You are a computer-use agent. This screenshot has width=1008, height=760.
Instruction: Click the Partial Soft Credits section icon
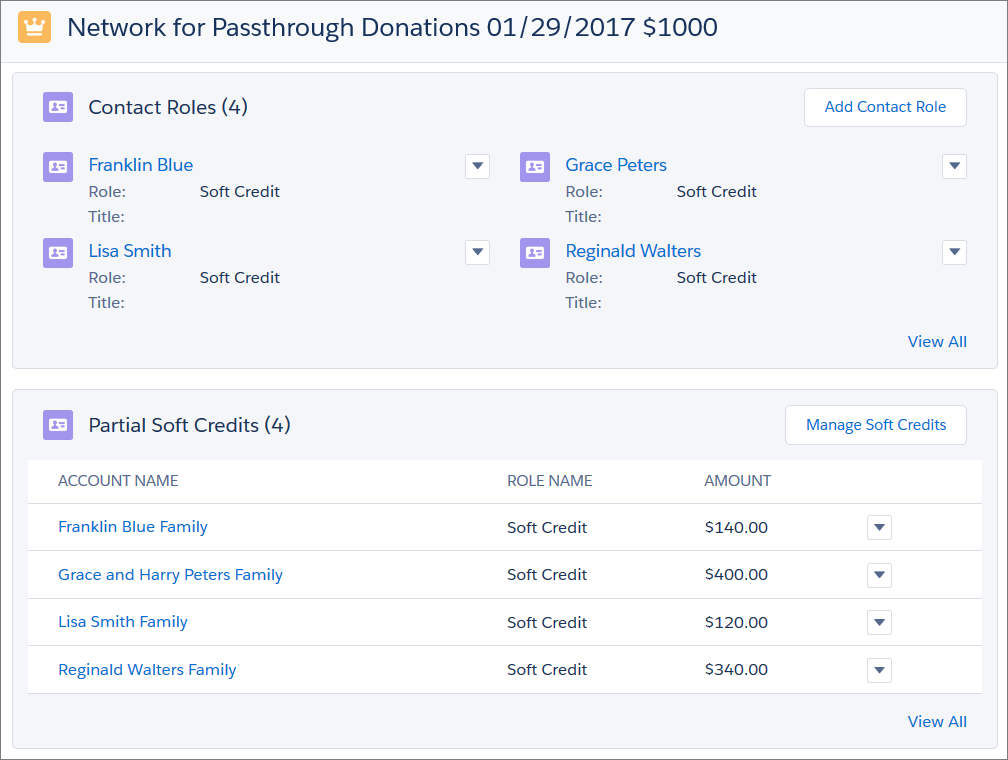coord(58,425)
